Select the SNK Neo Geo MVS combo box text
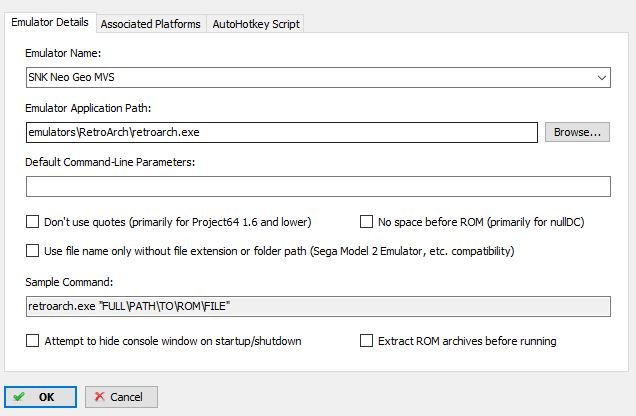The image size is (636, 416). coord(71,77)
